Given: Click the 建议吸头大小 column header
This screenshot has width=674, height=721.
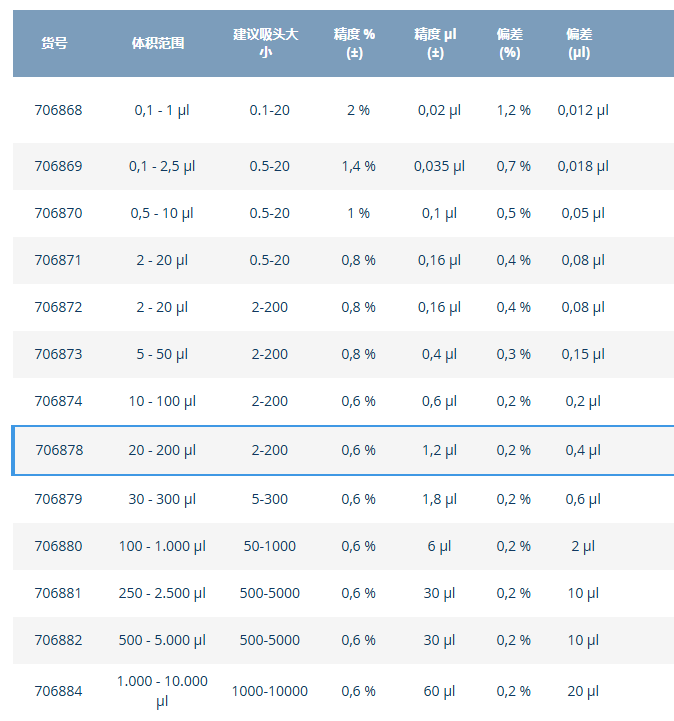Looking at the screenshot, I should (x=269, y=43).
